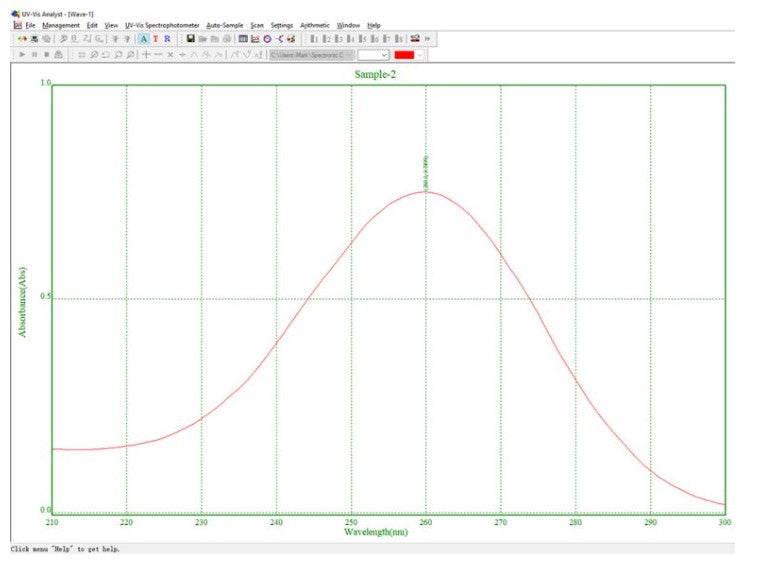Click the Play start scan button
This screenshot has width=778, height=563.
click(x=22, y=55)
